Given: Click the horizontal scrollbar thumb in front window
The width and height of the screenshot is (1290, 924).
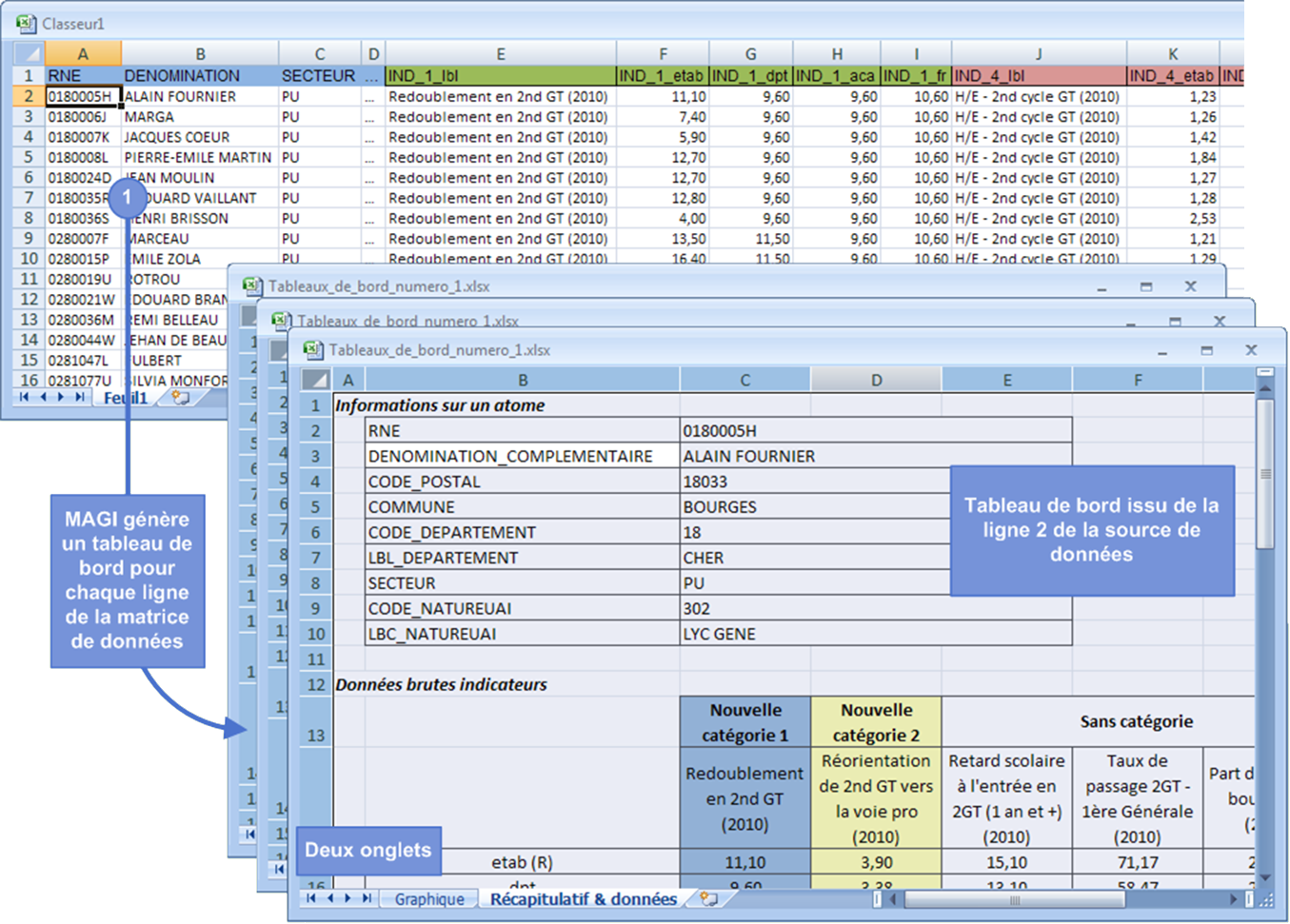Looking at the screenshot, I should tap(1015, 899).
